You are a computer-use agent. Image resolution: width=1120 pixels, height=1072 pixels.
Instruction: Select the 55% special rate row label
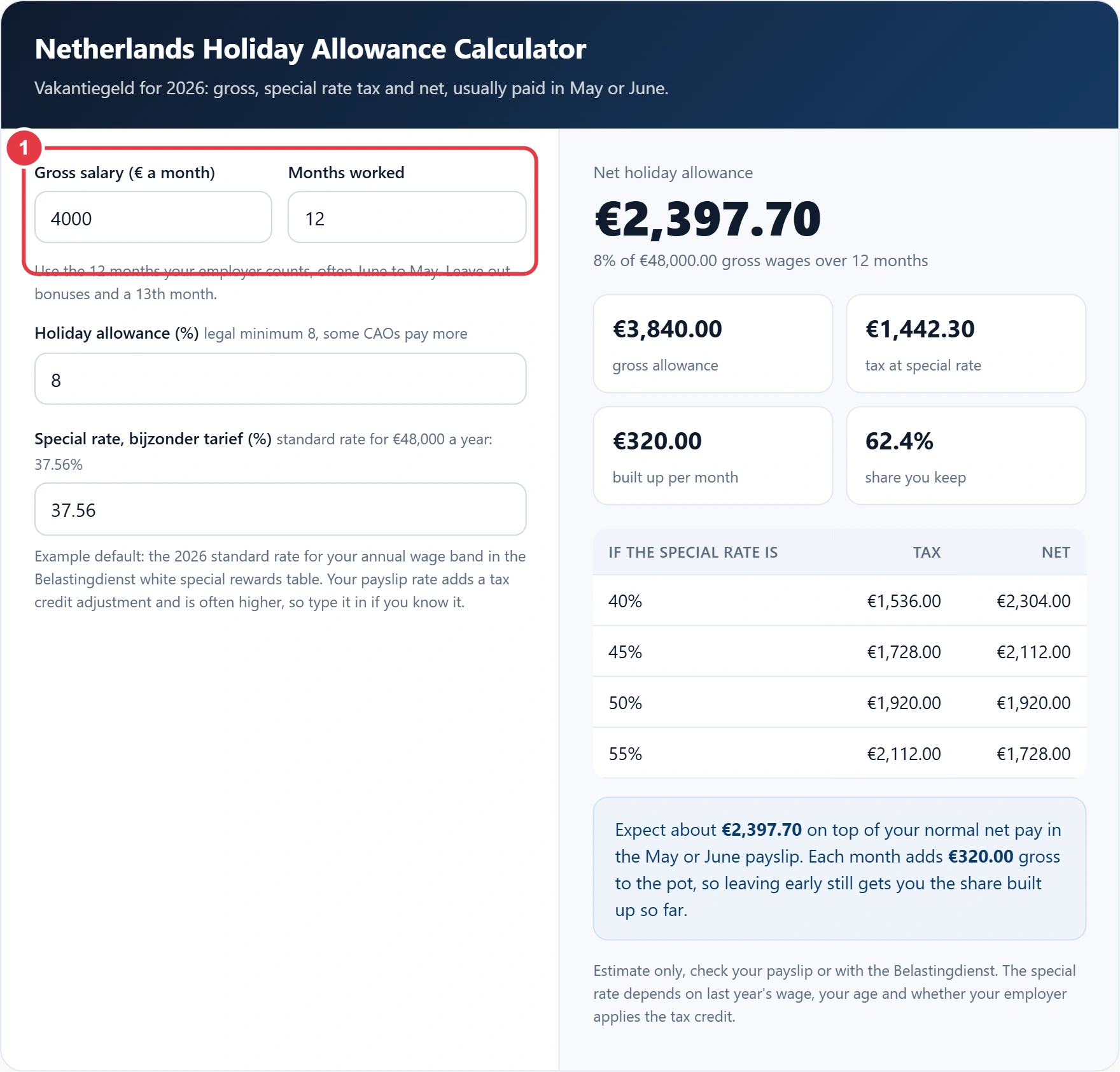click(625, 754)
